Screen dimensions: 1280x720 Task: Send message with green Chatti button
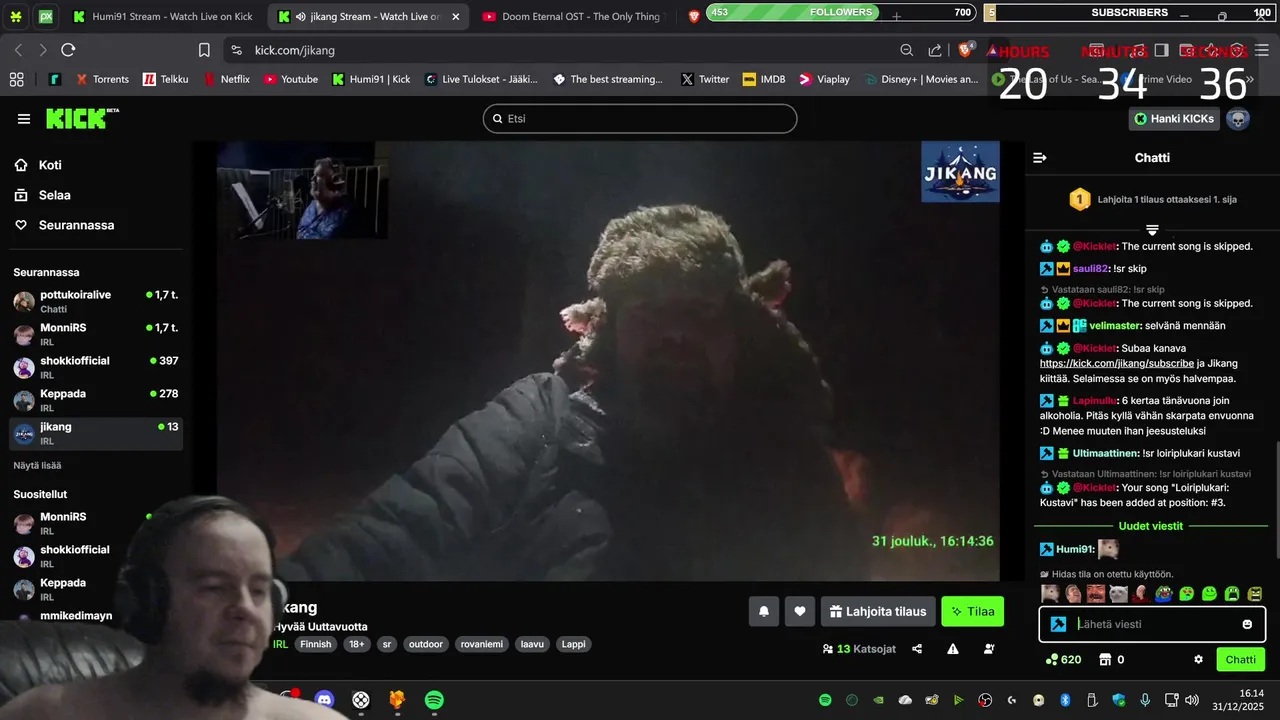click(1241, 659)
